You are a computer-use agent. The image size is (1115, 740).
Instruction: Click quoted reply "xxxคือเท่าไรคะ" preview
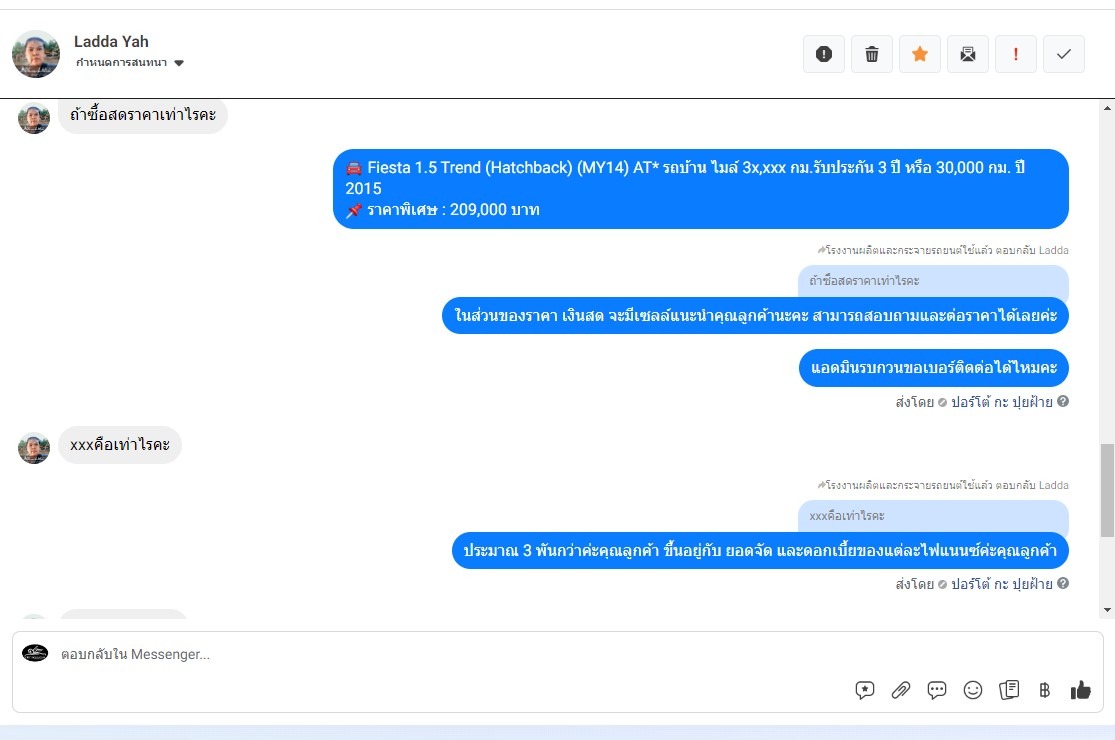tap(933, 516)
